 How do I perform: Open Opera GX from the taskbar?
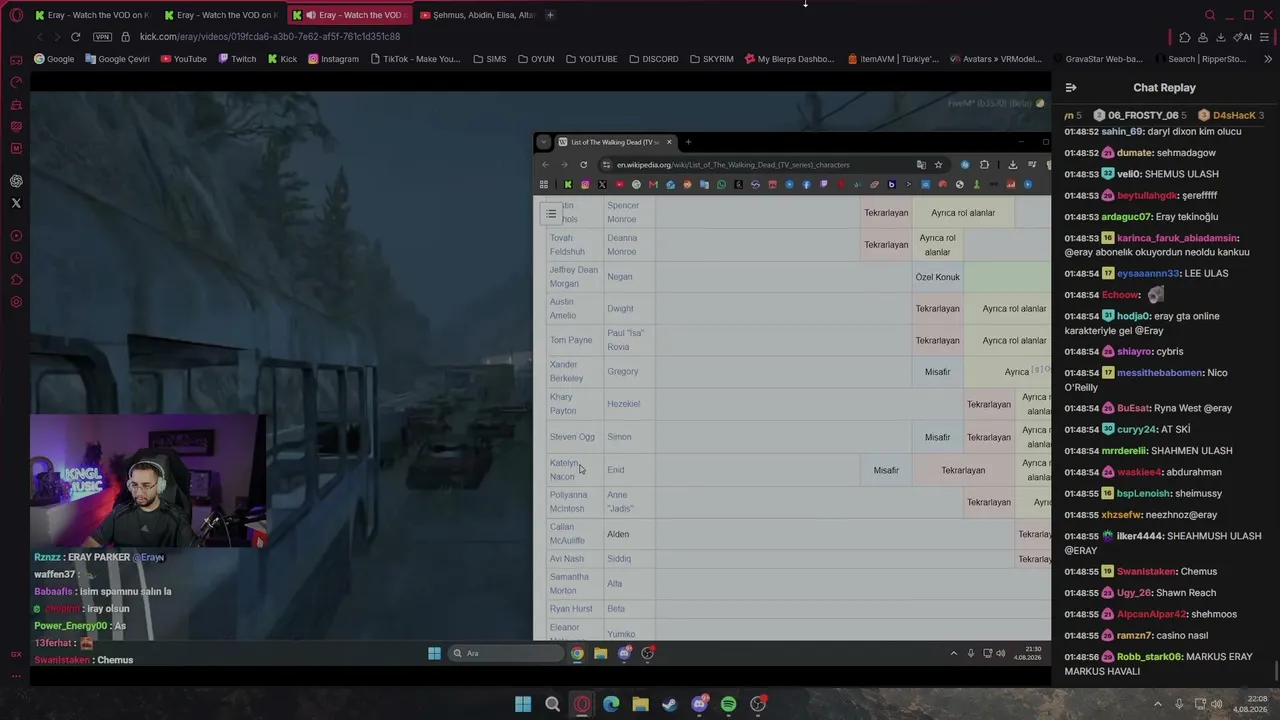(x=582, y=704)
